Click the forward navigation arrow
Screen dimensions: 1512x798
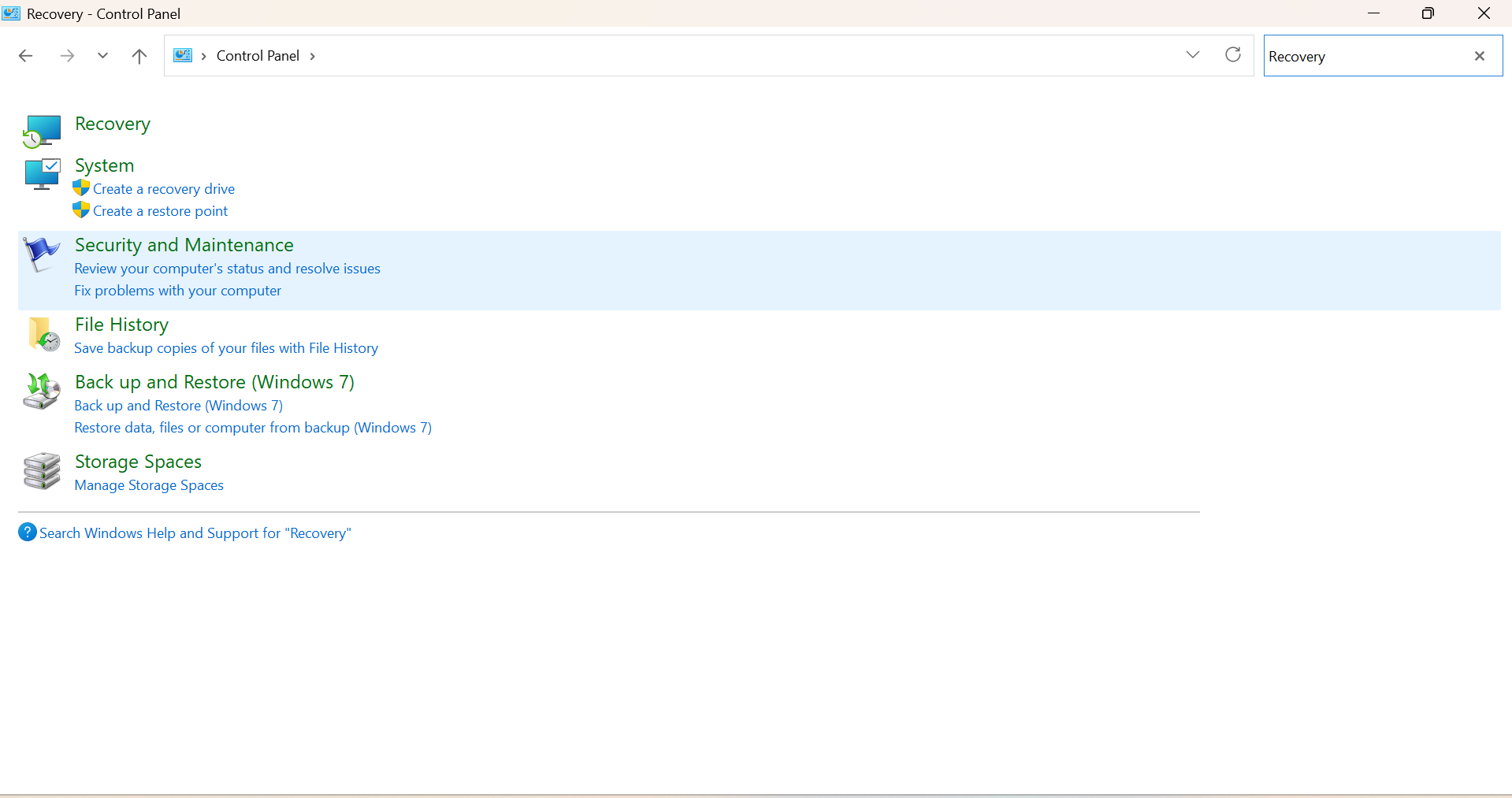67,56
